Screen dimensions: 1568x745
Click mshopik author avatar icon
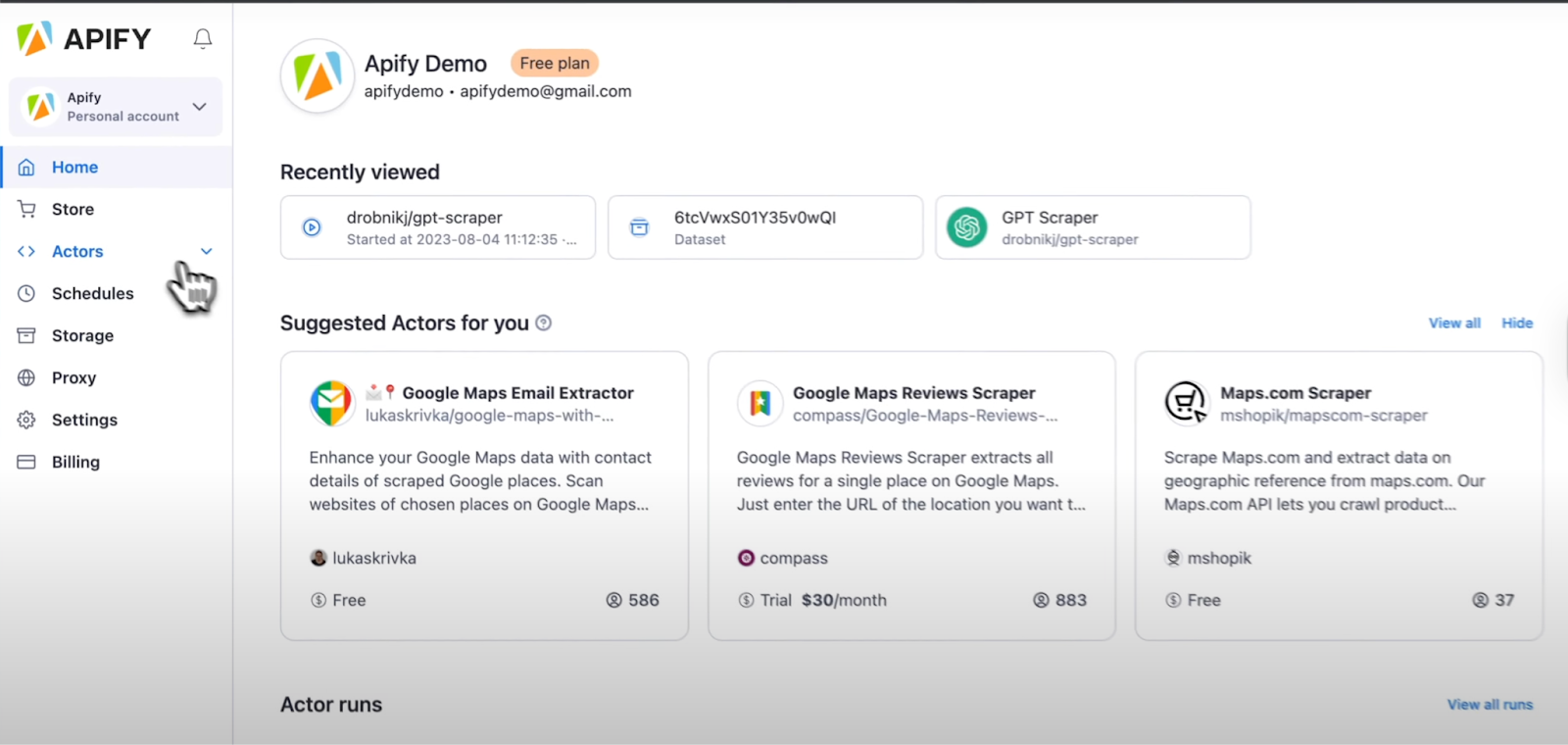pos(1173,558)
